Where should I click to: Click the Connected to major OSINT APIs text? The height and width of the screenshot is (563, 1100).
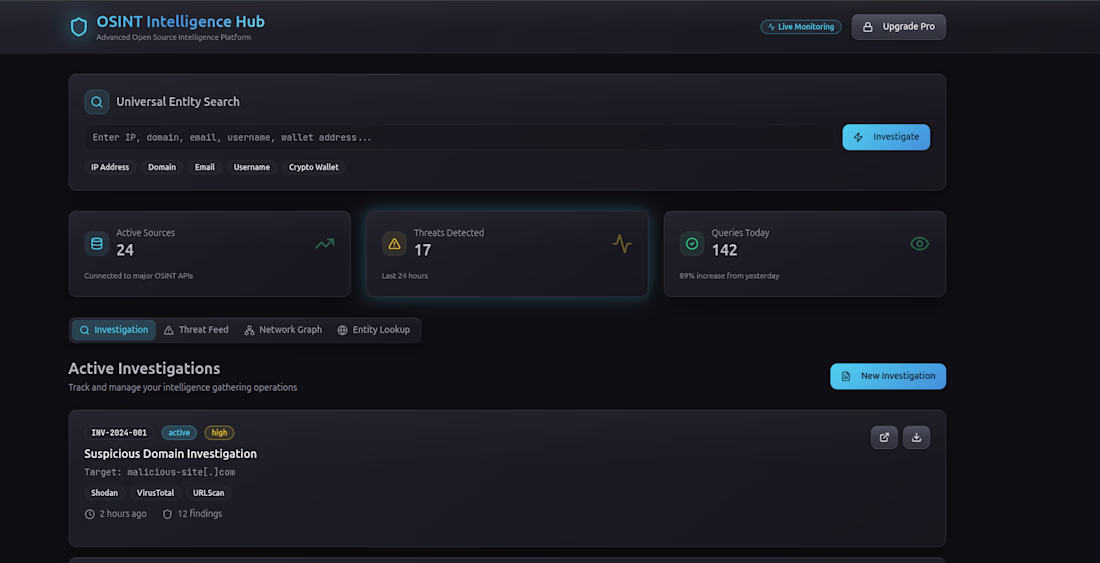tap(138, 276)
